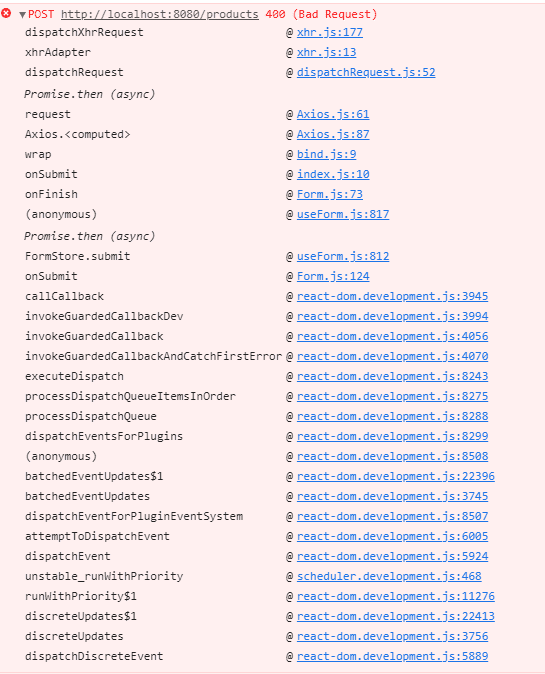Open react-dom.development.js:8243 link
The height and width of the screenshot is (674, 545).
pyautogui.click(x=392, y=377)
